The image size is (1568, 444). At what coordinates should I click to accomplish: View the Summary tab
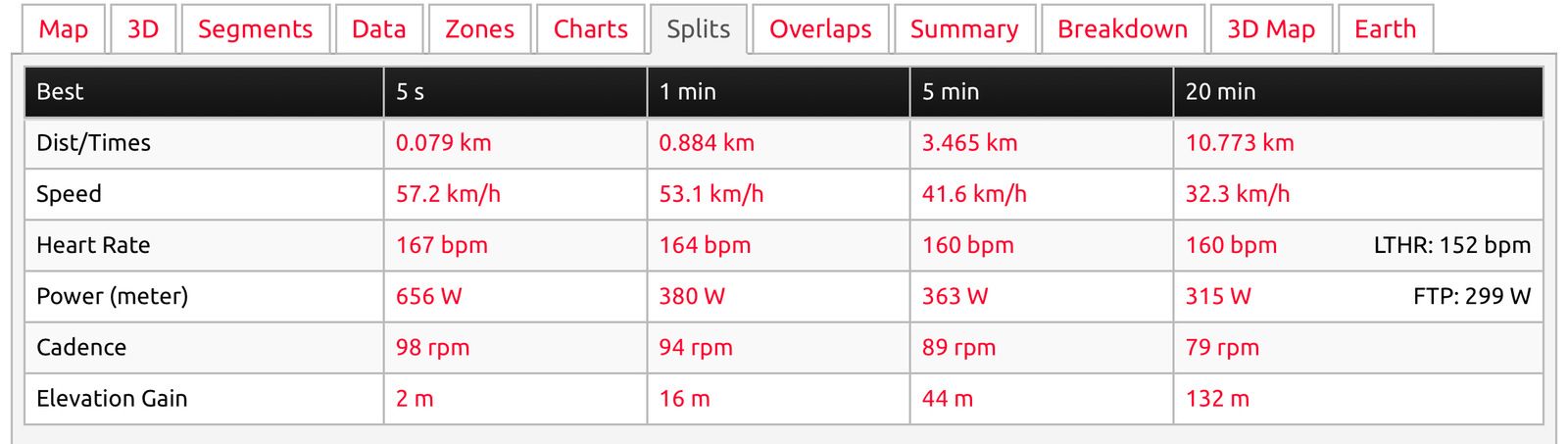[964, 29]
